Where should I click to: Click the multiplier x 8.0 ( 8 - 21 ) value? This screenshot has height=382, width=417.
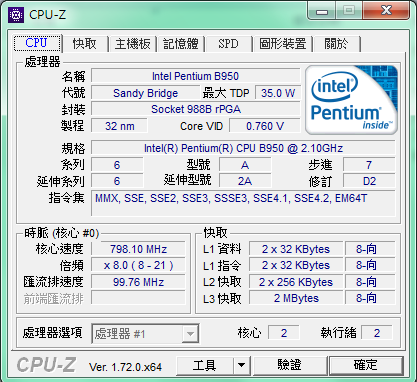point(138,265)
